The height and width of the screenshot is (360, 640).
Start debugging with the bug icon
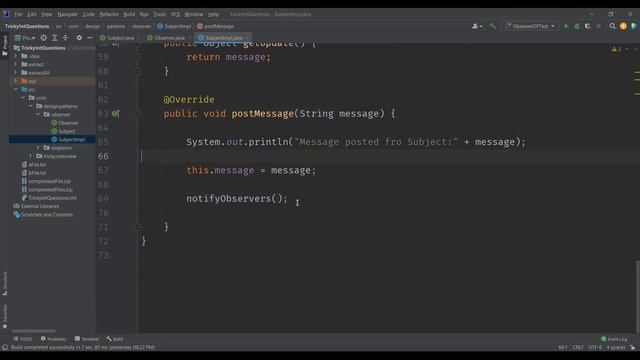[x=577, y=26]
